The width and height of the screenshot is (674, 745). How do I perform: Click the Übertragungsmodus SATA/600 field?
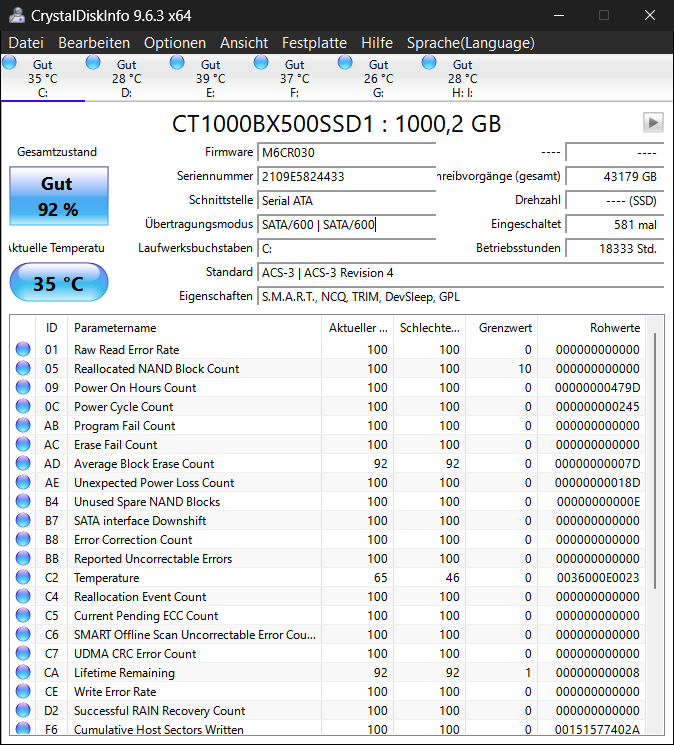[347, 224]
